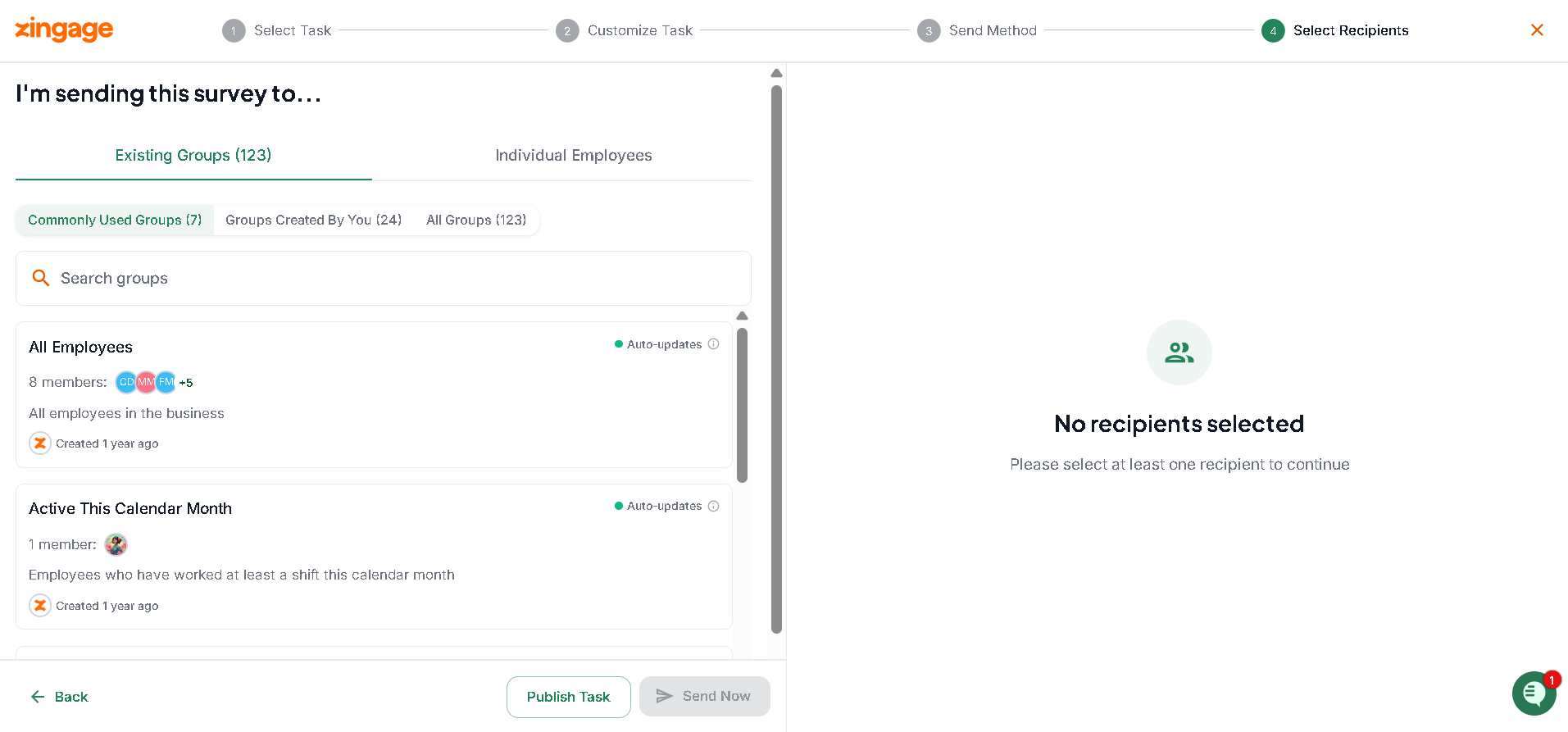
Task: Click Zingage creator icon on All Employees card
Action: point(40,443)
